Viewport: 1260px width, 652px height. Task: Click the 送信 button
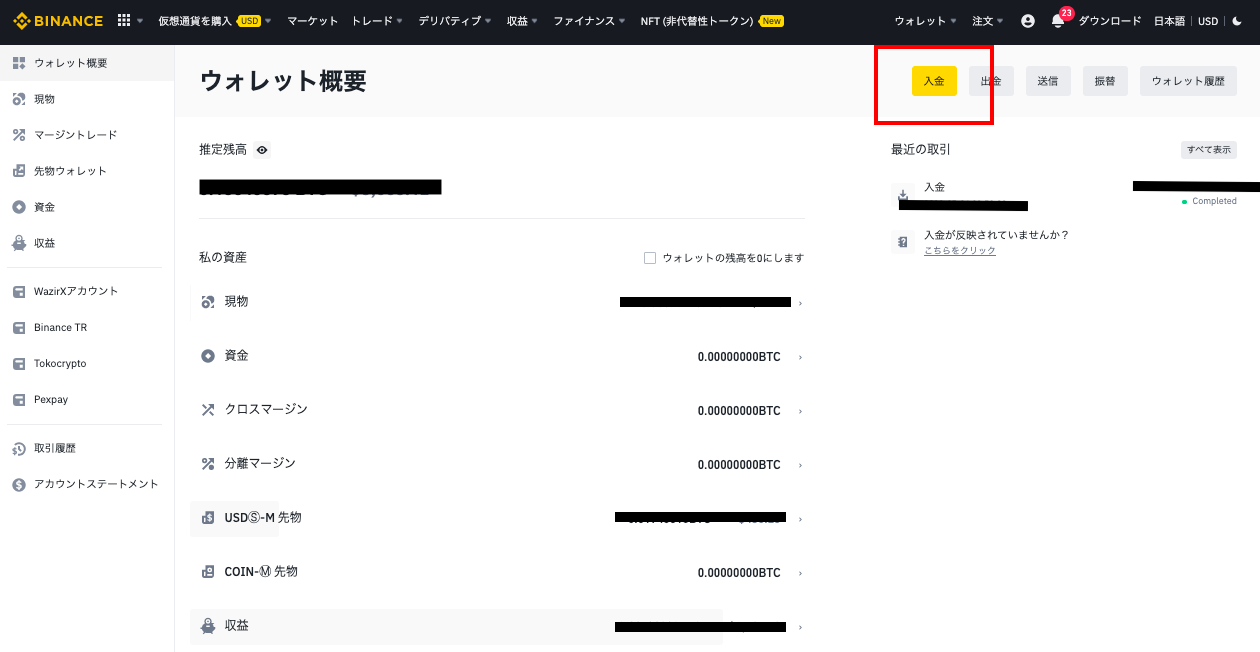point(1048,81)
